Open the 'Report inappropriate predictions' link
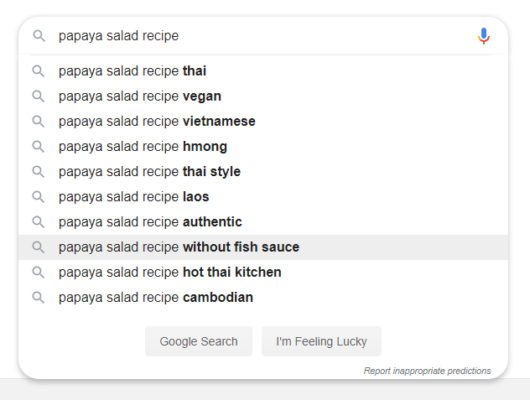The image size is (530, 400). click(427, 371)
